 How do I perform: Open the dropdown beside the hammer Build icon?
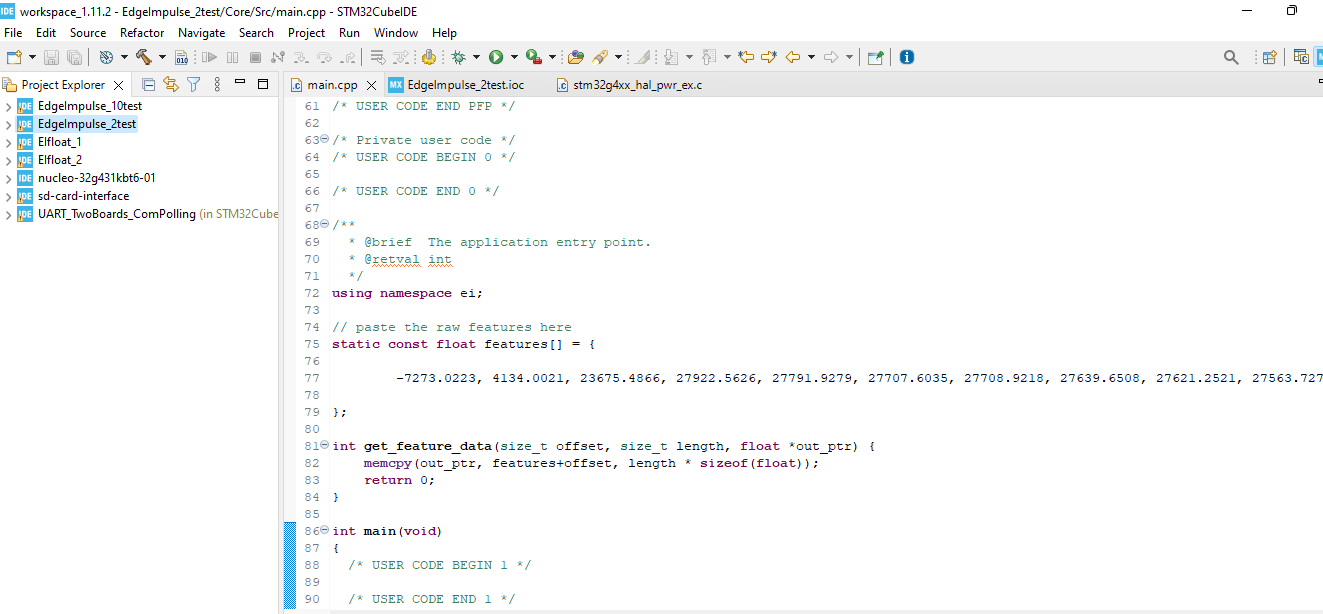161,57
